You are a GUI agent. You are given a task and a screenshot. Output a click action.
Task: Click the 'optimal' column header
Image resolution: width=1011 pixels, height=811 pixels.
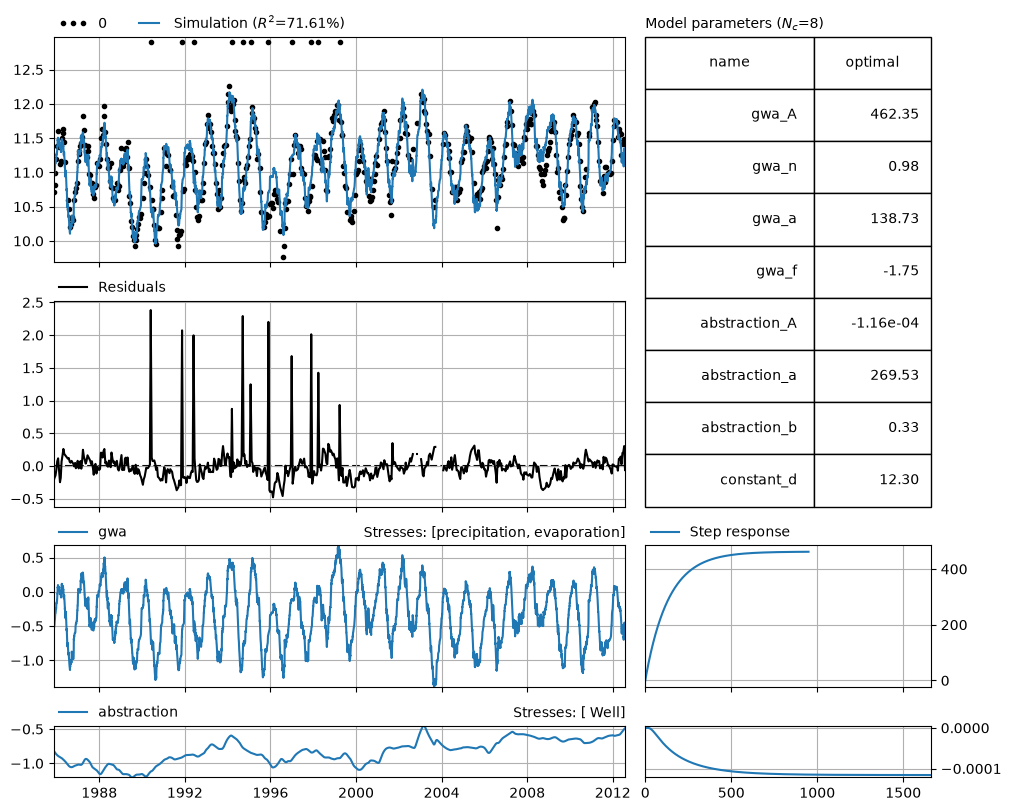click(x=872, y=63)
